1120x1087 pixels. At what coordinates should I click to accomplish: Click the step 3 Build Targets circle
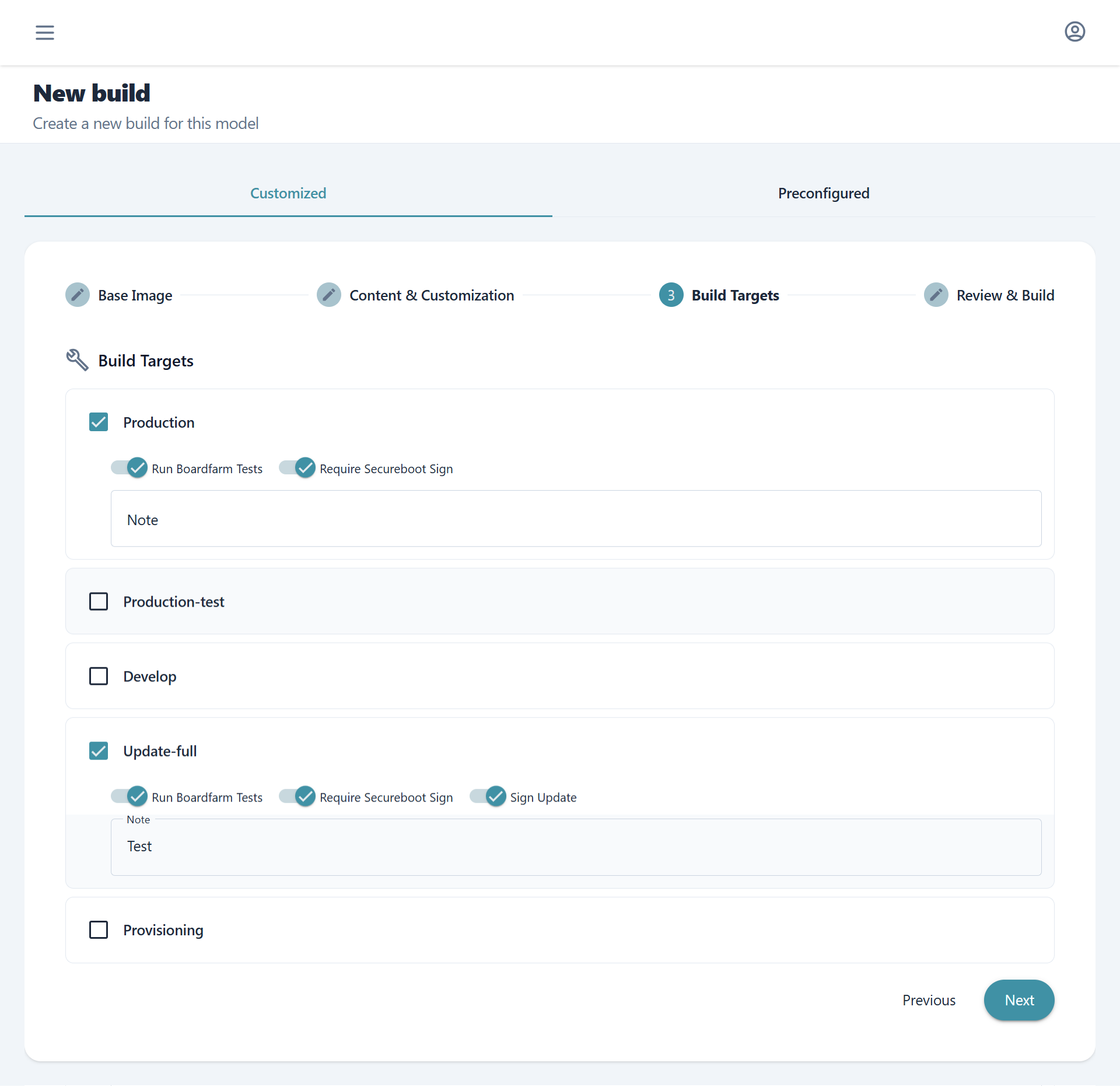coord(671,295)
